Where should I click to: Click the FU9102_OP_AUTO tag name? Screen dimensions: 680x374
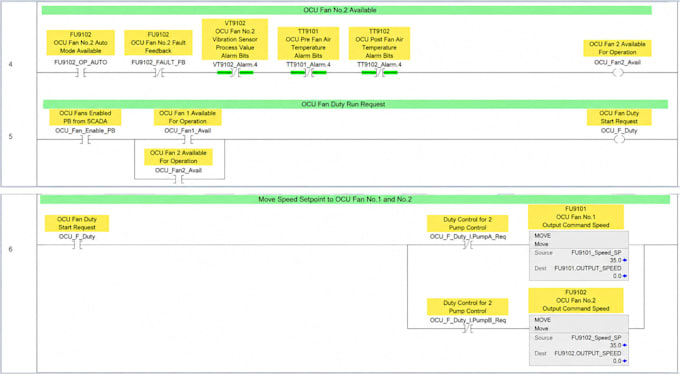(81, 62)
